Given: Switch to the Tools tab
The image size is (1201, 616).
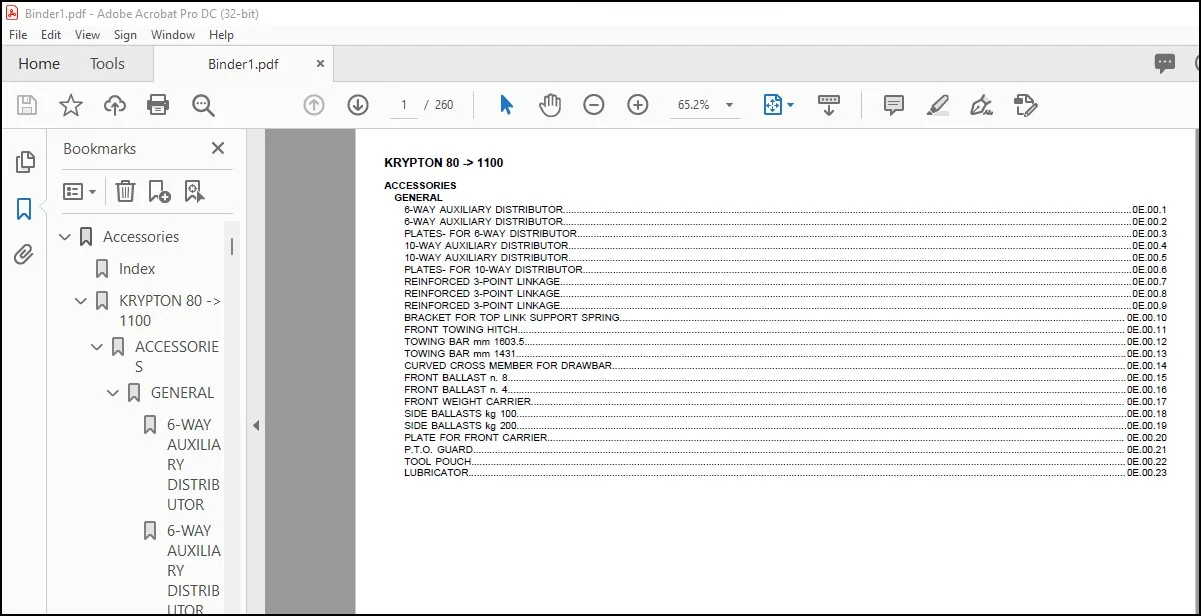Looking at the screenshot, I should tap(107, 64).
